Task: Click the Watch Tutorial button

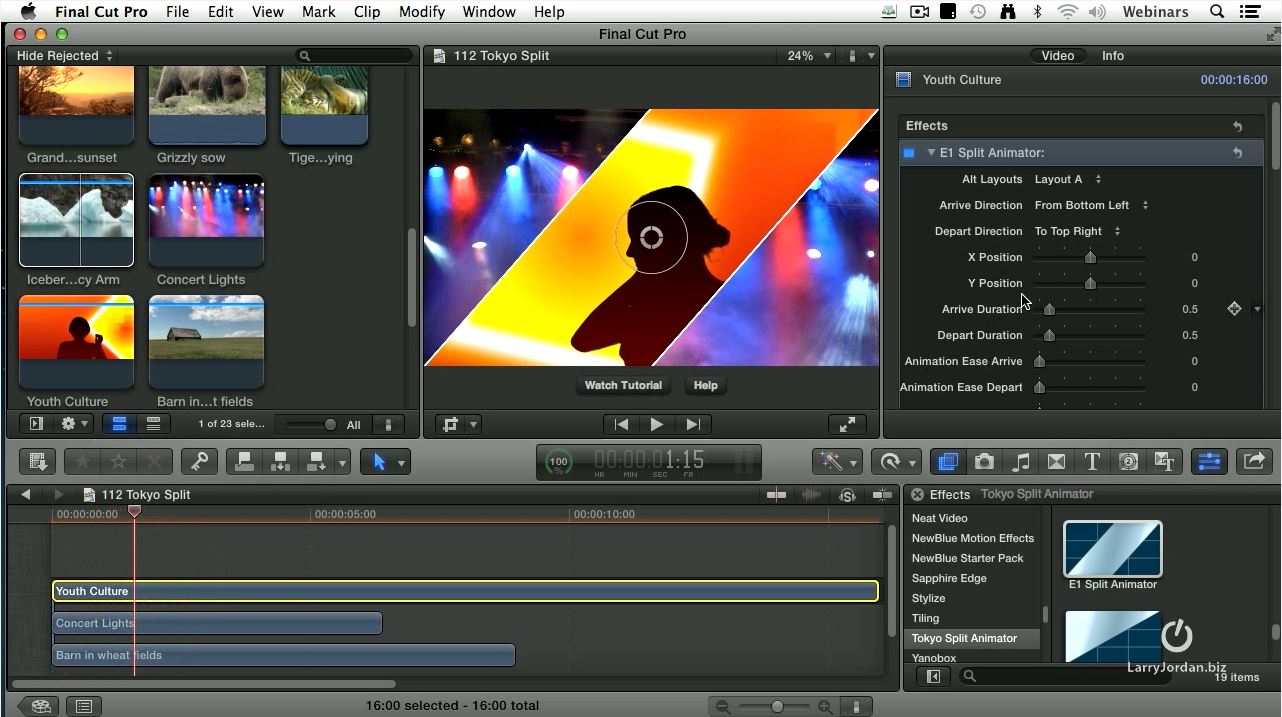Action: [x=623, y=385]
